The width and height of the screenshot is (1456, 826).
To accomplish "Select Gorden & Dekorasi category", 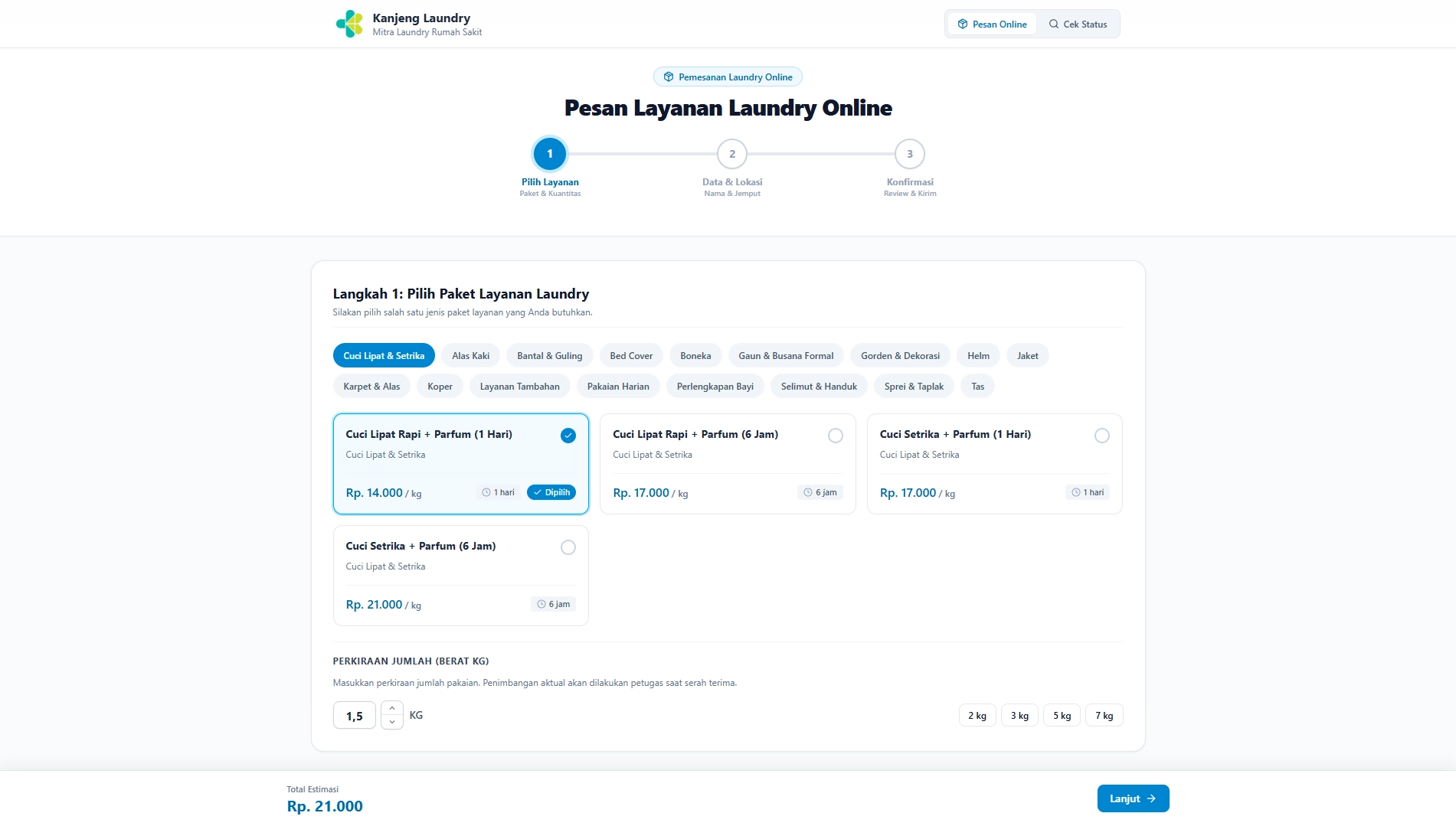I will [x=901, y=355].
